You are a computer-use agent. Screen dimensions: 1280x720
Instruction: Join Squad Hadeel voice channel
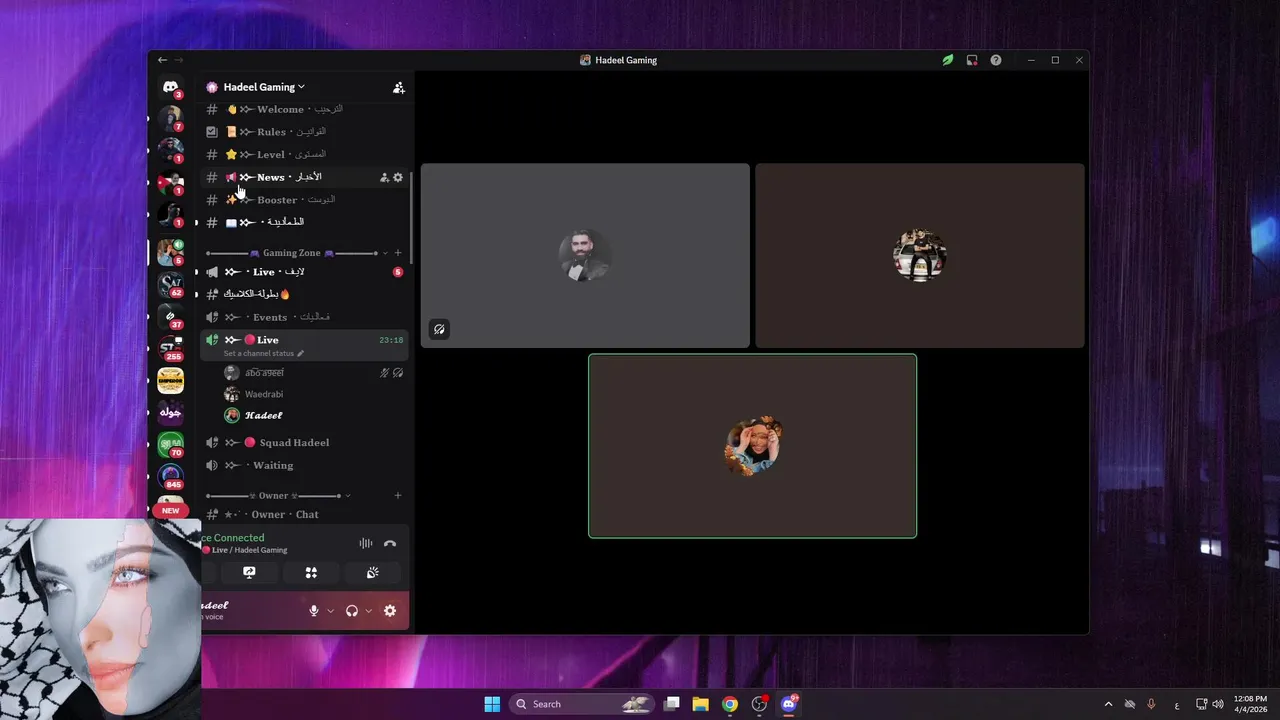click(305, 442)
